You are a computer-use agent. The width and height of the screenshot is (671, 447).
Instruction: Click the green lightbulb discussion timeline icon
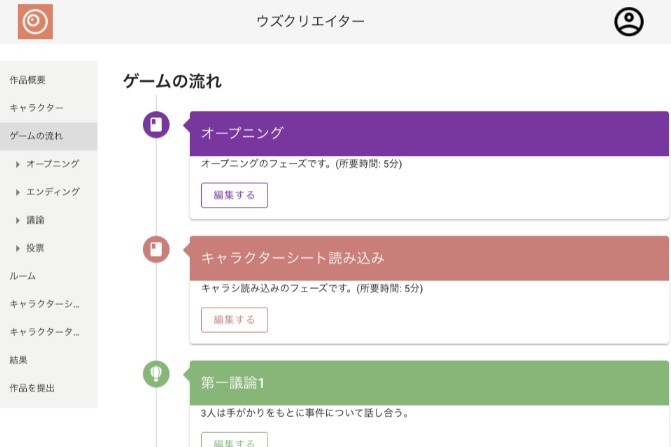(x=156, y=374)
